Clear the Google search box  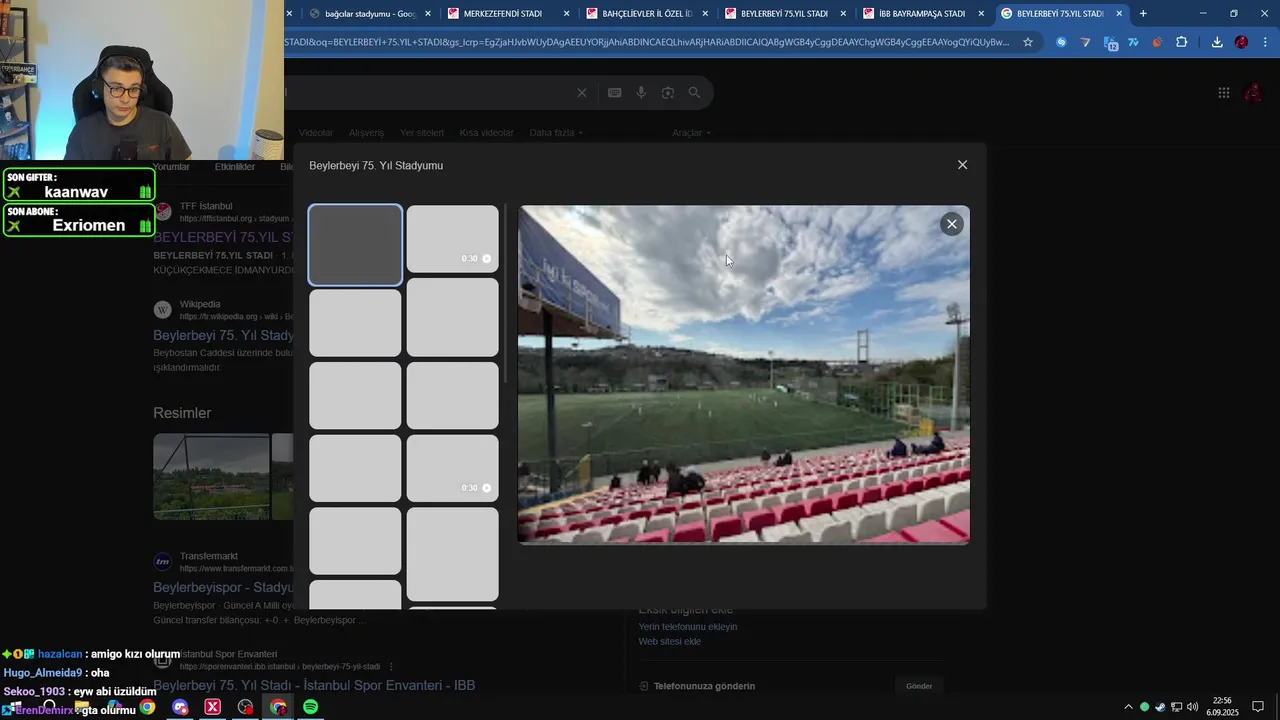pos(581,93)
